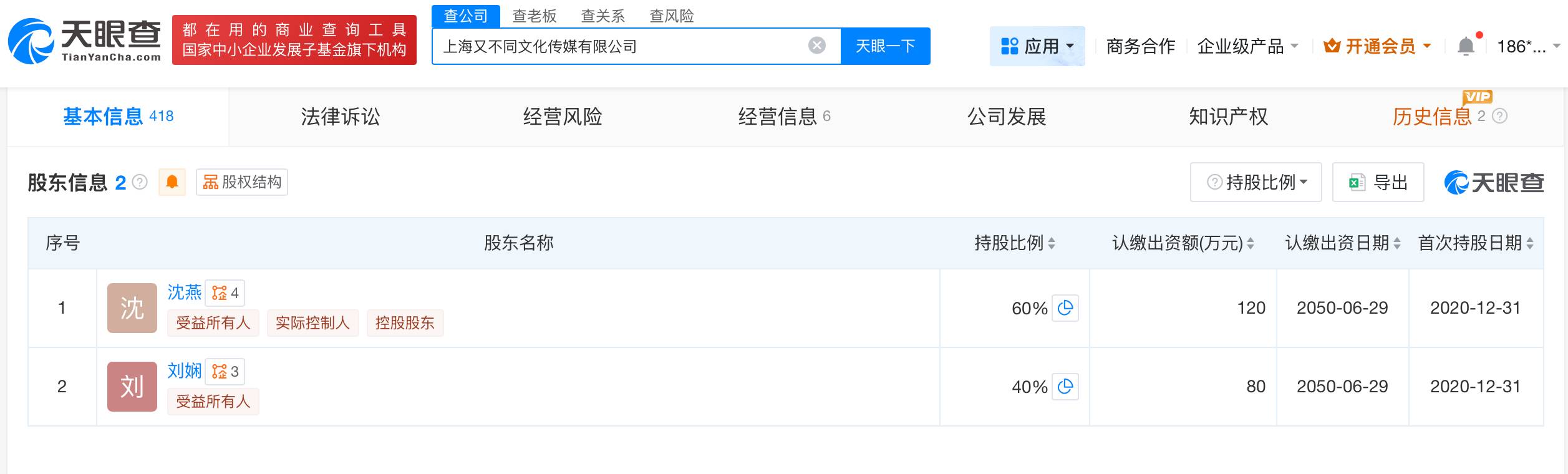Open the pie chart icon next to 40%
The width and height of the screenshot is (1568, 474).
pyautogui.click(x=1065, y=387)
